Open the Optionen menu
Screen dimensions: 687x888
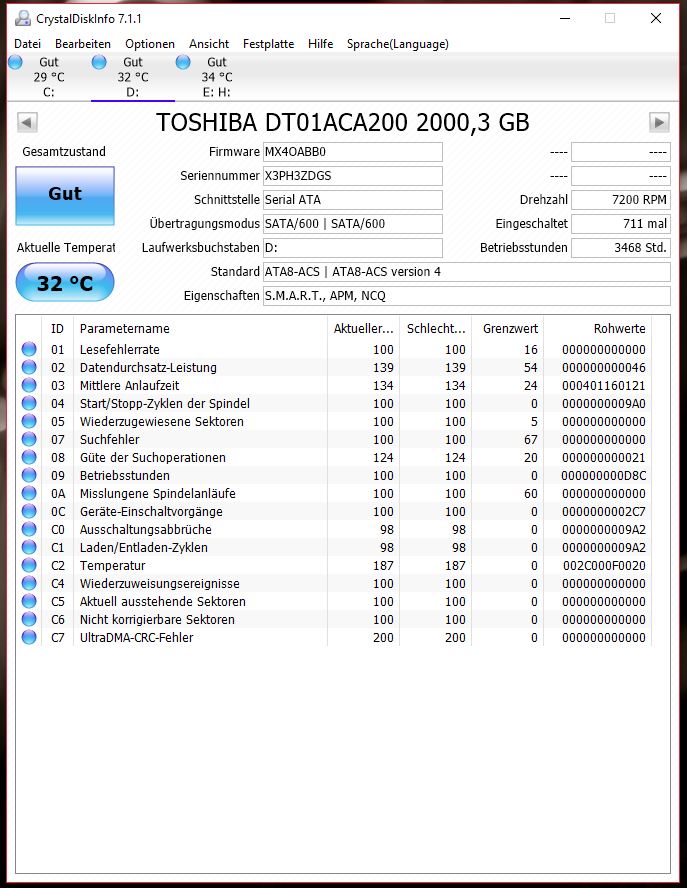pyautogui.click(x=150, y=44)
